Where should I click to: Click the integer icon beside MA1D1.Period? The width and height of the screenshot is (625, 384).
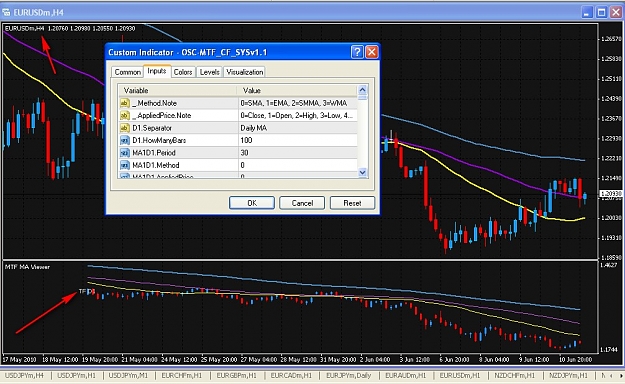(125, 153)
